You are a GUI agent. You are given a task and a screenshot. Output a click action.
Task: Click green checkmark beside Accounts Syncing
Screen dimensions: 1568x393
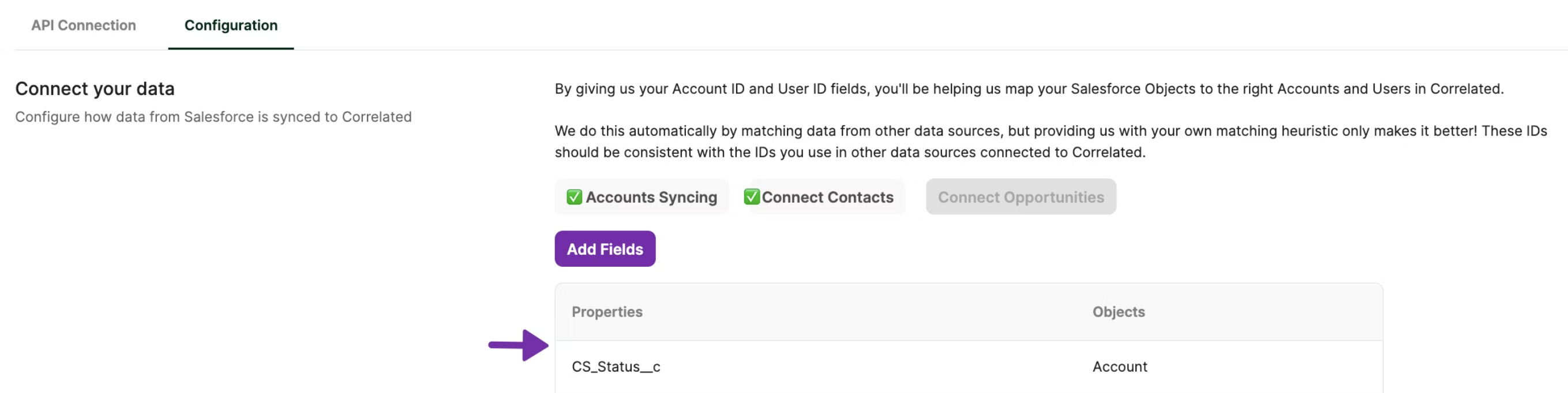(574, 197)
